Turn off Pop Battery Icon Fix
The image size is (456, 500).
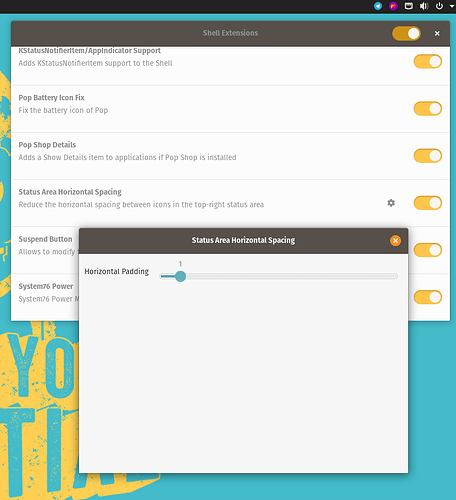coord(428,109)
